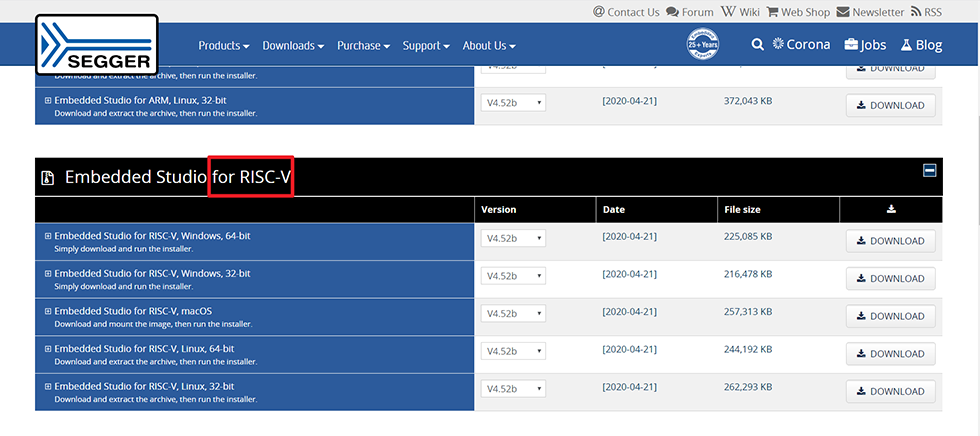Click the 25+ Years badge icon
The width and height of the screenshot is (980, 436).
pyautogui.click(x=702, y=44)
